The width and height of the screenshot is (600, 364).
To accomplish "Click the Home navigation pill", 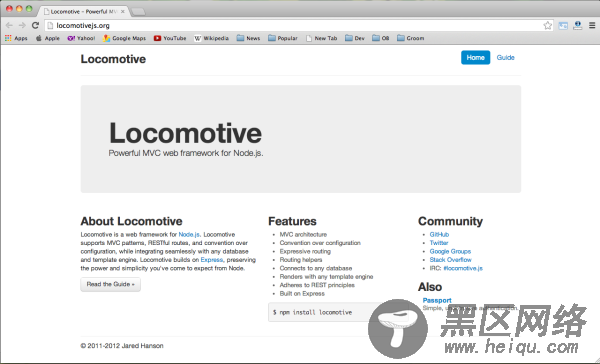I will 475,57.
